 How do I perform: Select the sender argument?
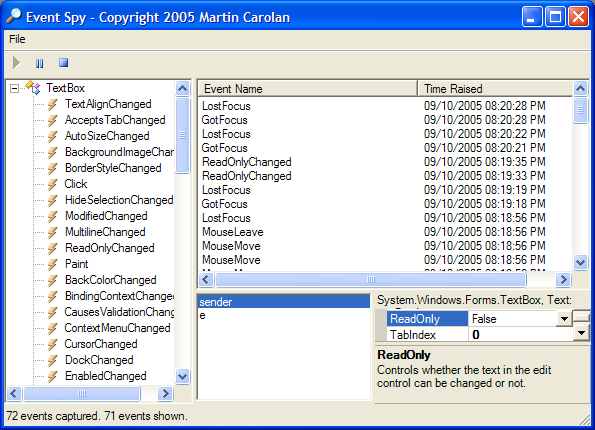click(284, 302)
